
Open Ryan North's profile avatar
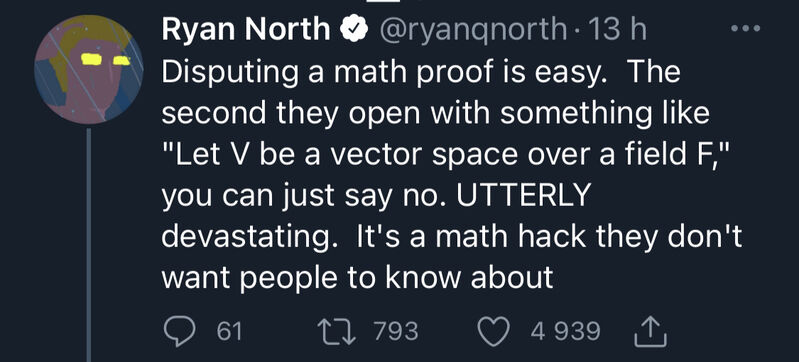[89, 69]
